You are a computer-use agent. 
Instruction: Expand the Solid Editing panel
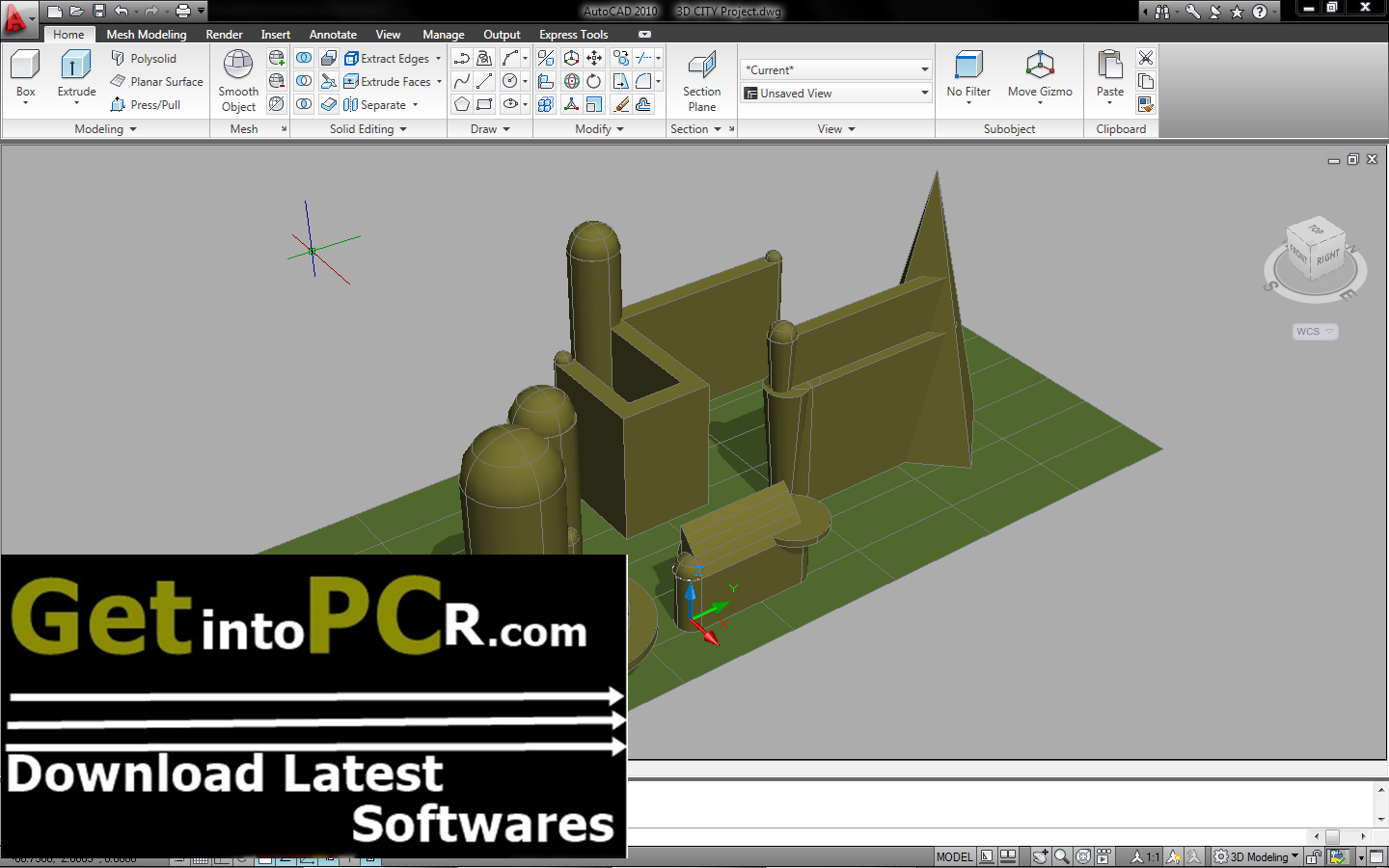coord(368,129)
